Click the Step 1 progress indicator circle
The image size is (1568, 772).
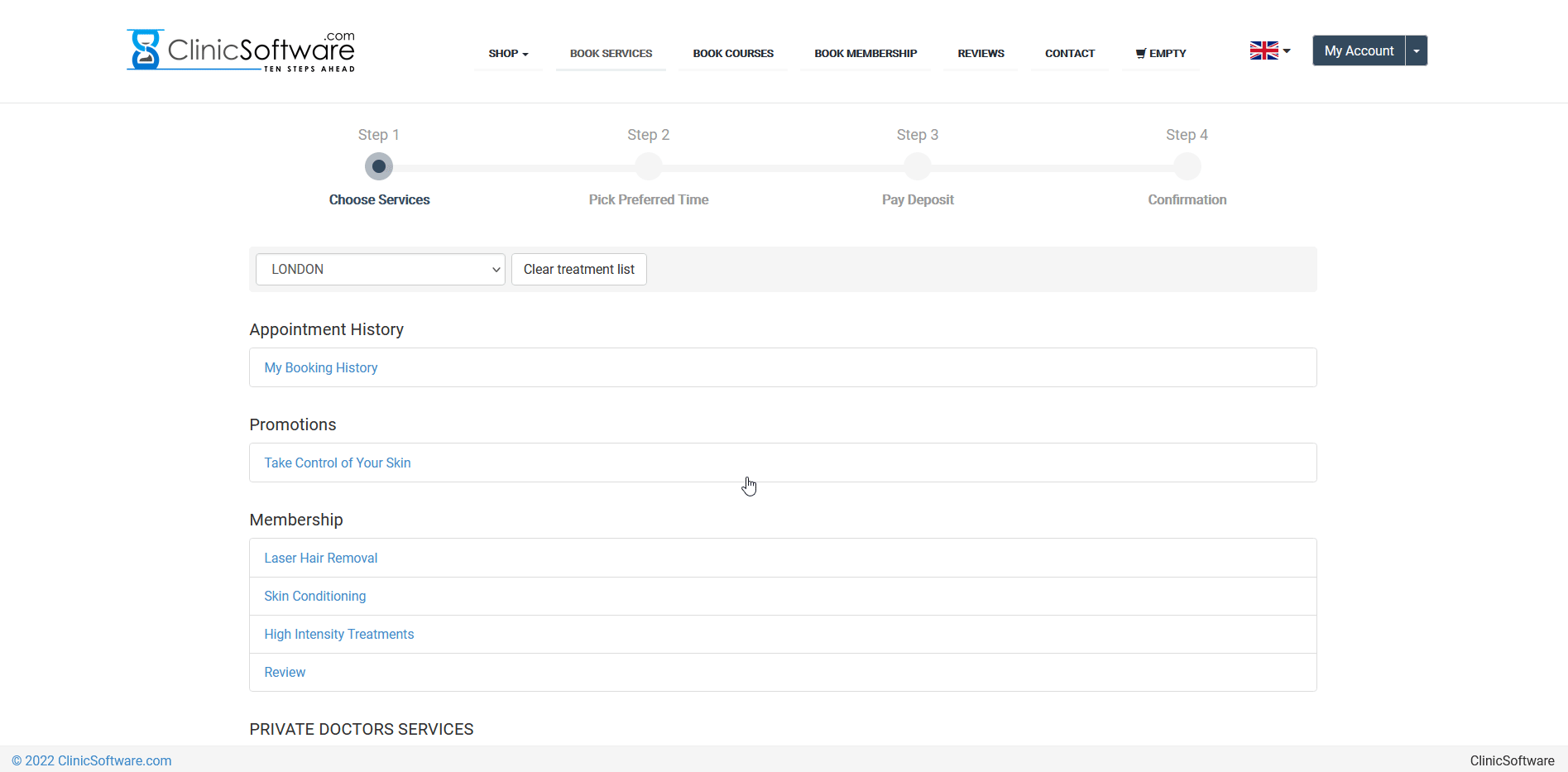tap(379, 167)
